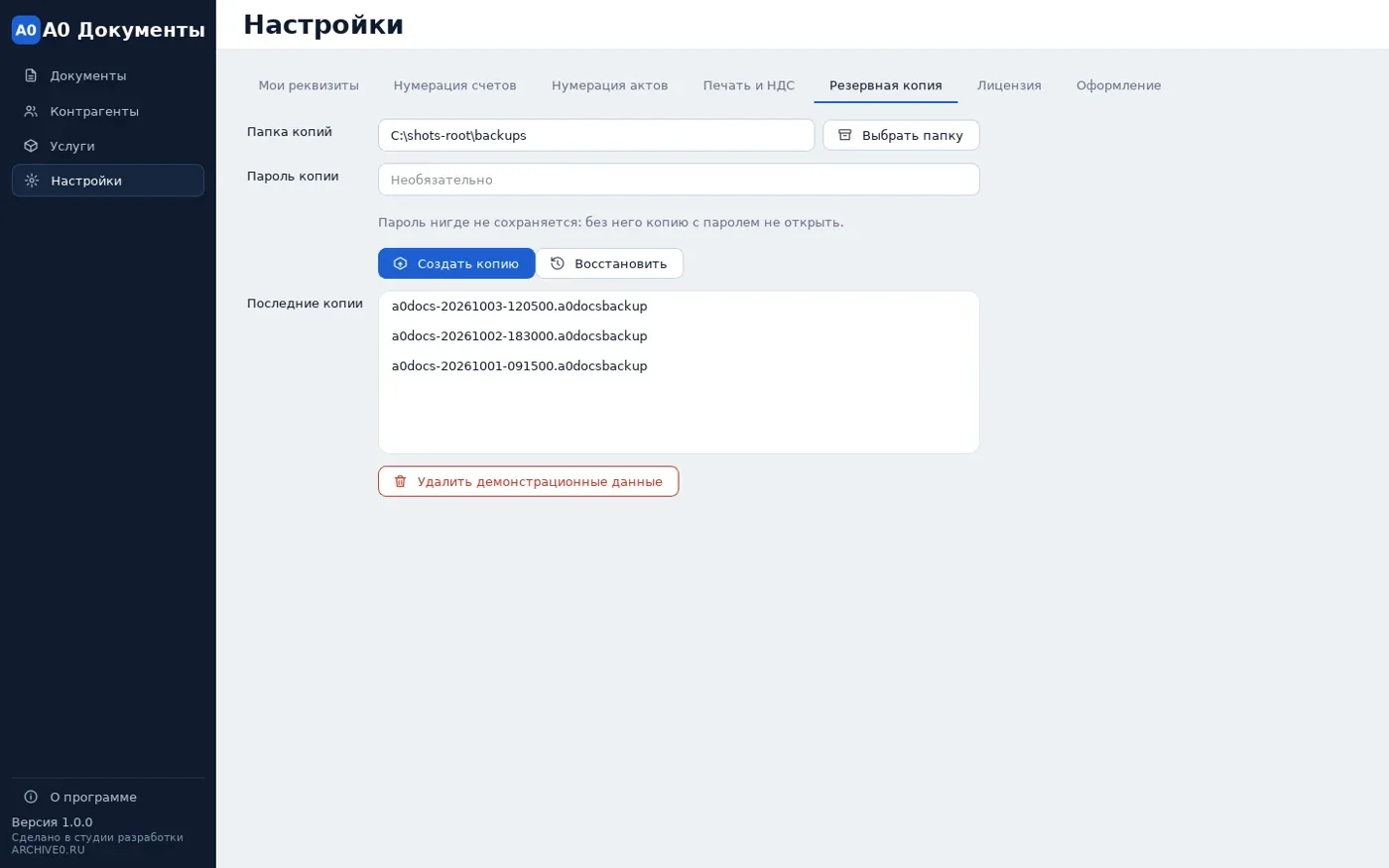Open the Услуги sidebar section
This screenshot has width=1389, height=868.
point(108,146)
